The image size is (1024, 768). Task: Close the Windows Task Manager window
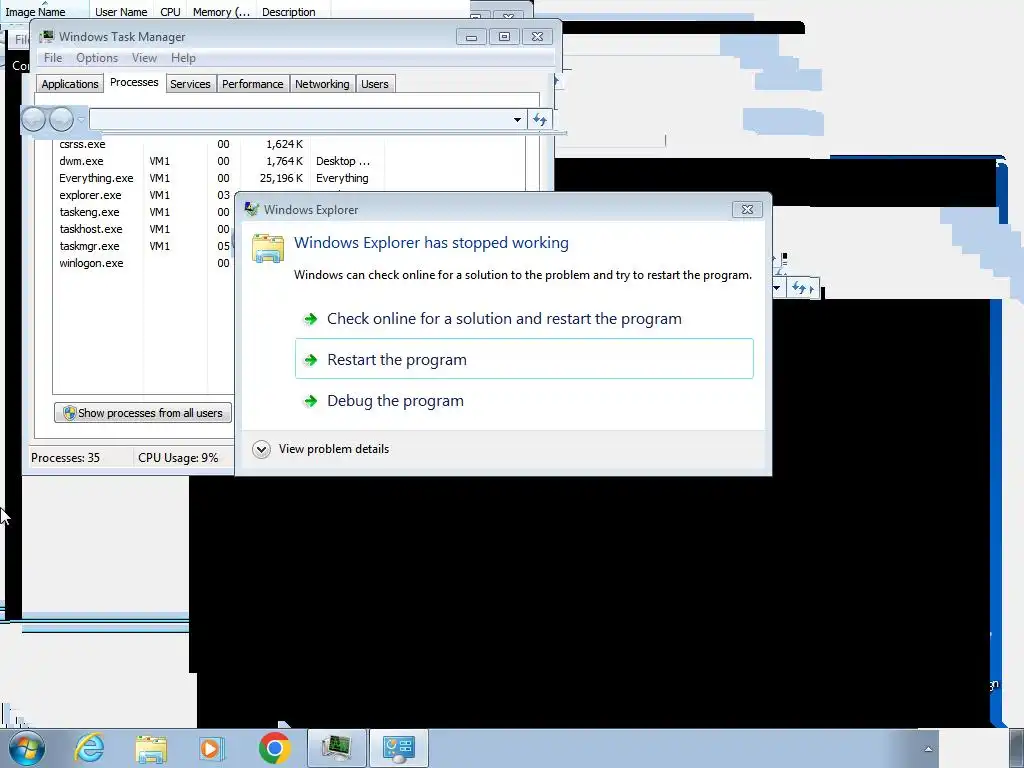click(x=537, y=37)
